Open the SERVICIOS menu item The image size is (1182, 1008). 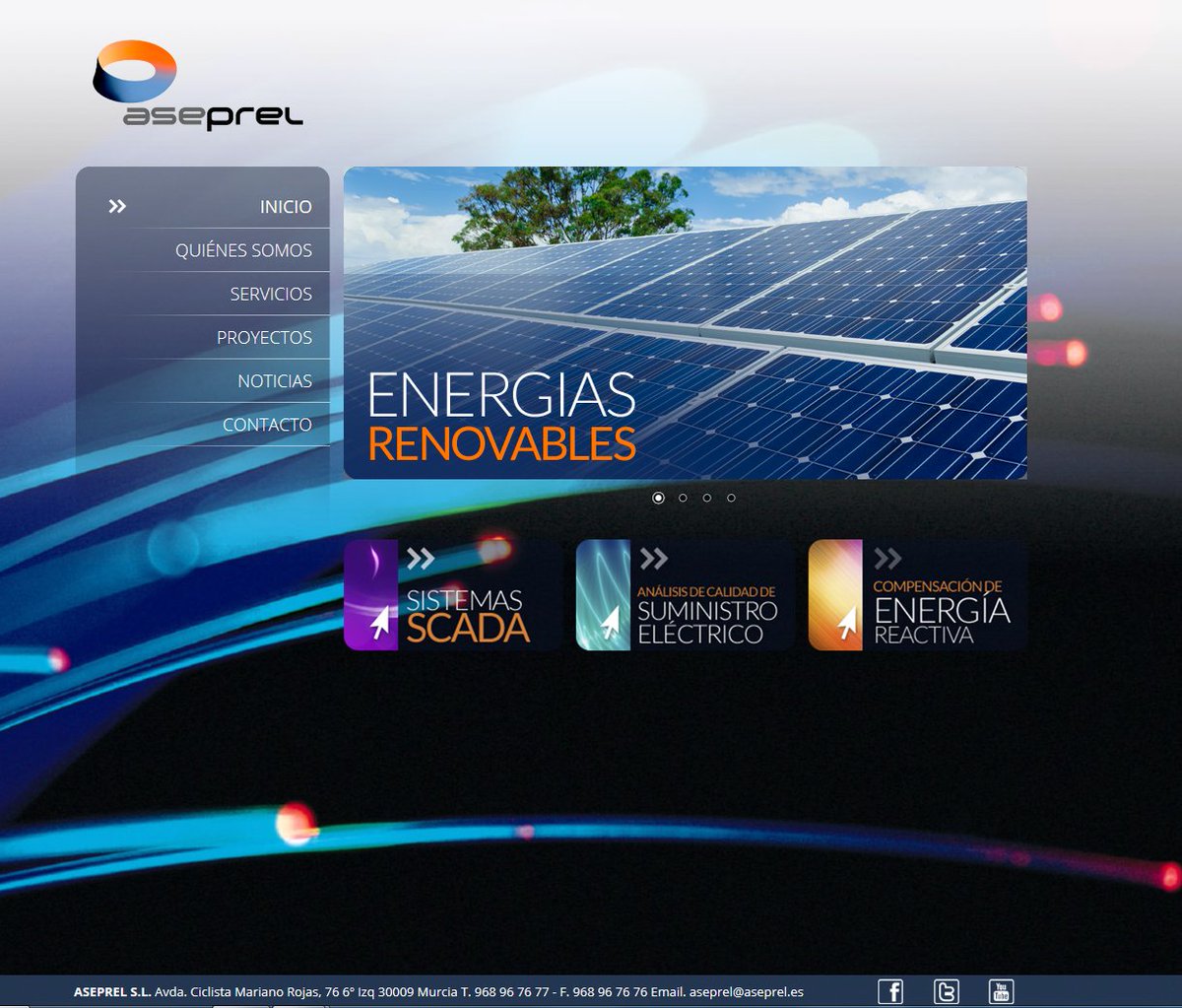(x=271, y=293)
